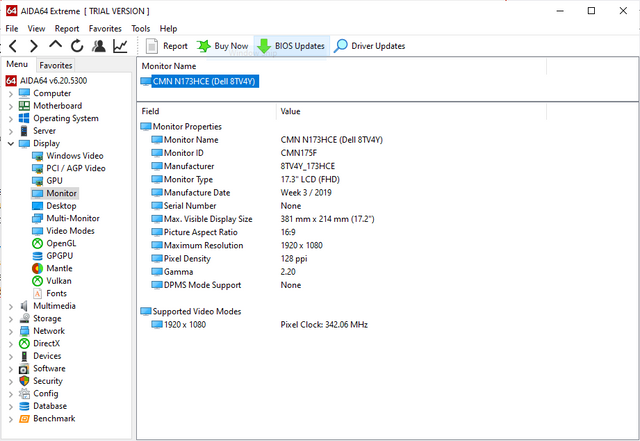Click the Report toolbar button
Image resolution: width=640 pixels, height=441 pixels.
pyautogui.click(x=167, y=46)
